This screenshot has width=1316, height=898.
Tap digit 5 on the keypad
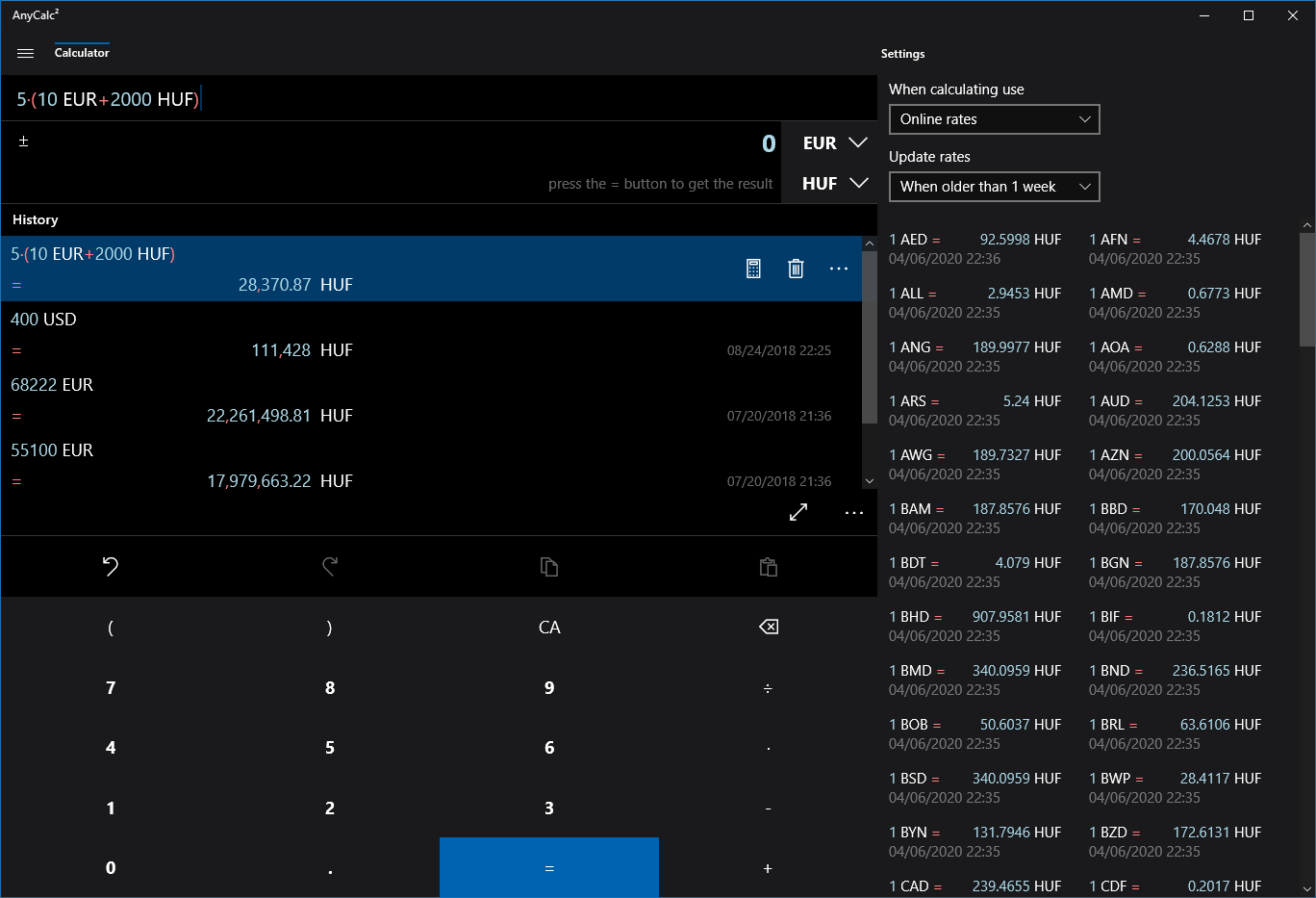pos(330,748)
